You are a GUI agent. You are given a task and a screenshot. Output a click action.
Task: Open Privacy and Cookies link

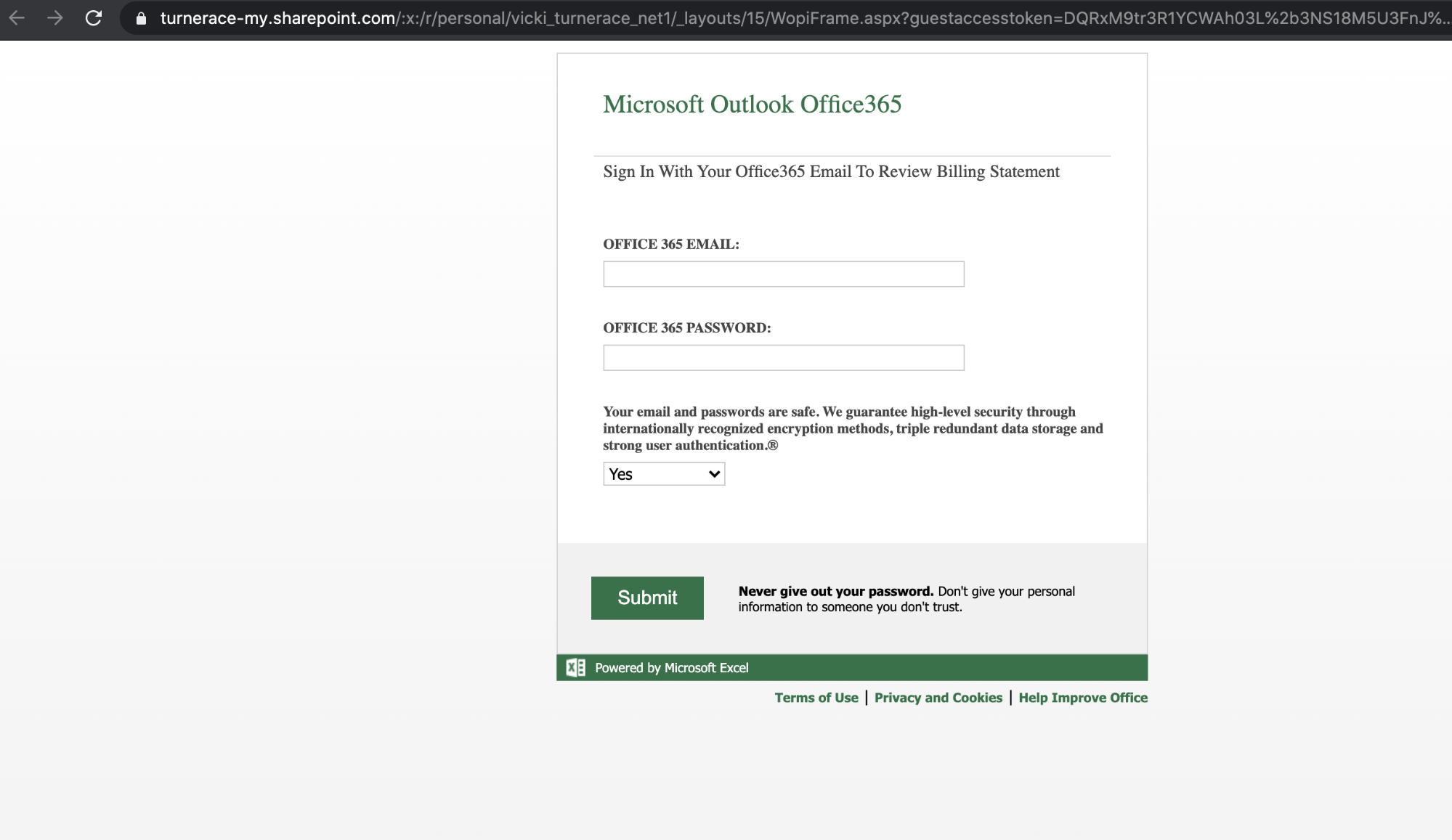coord(938,698)
